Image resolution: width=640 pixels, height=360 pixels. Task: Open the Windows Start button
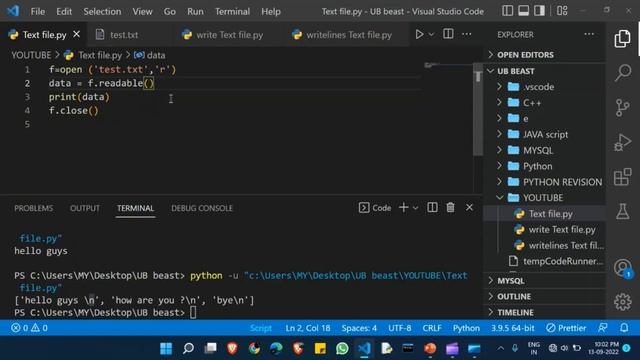(x=166, y=348)
